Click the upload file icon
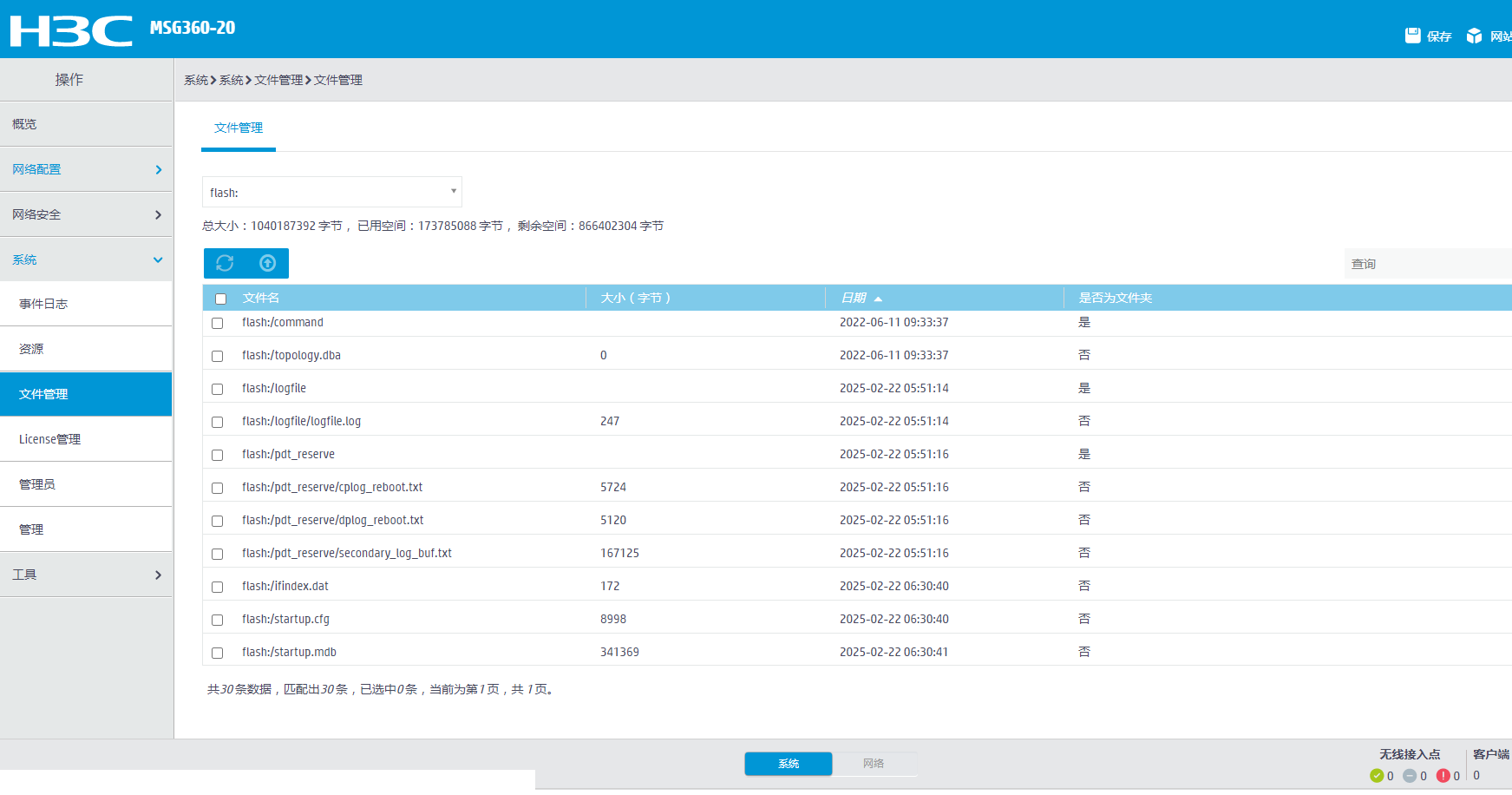Image resolution: width=1512 pixels, height=795 pixels. pyautogui.click(x=268, y=263)
